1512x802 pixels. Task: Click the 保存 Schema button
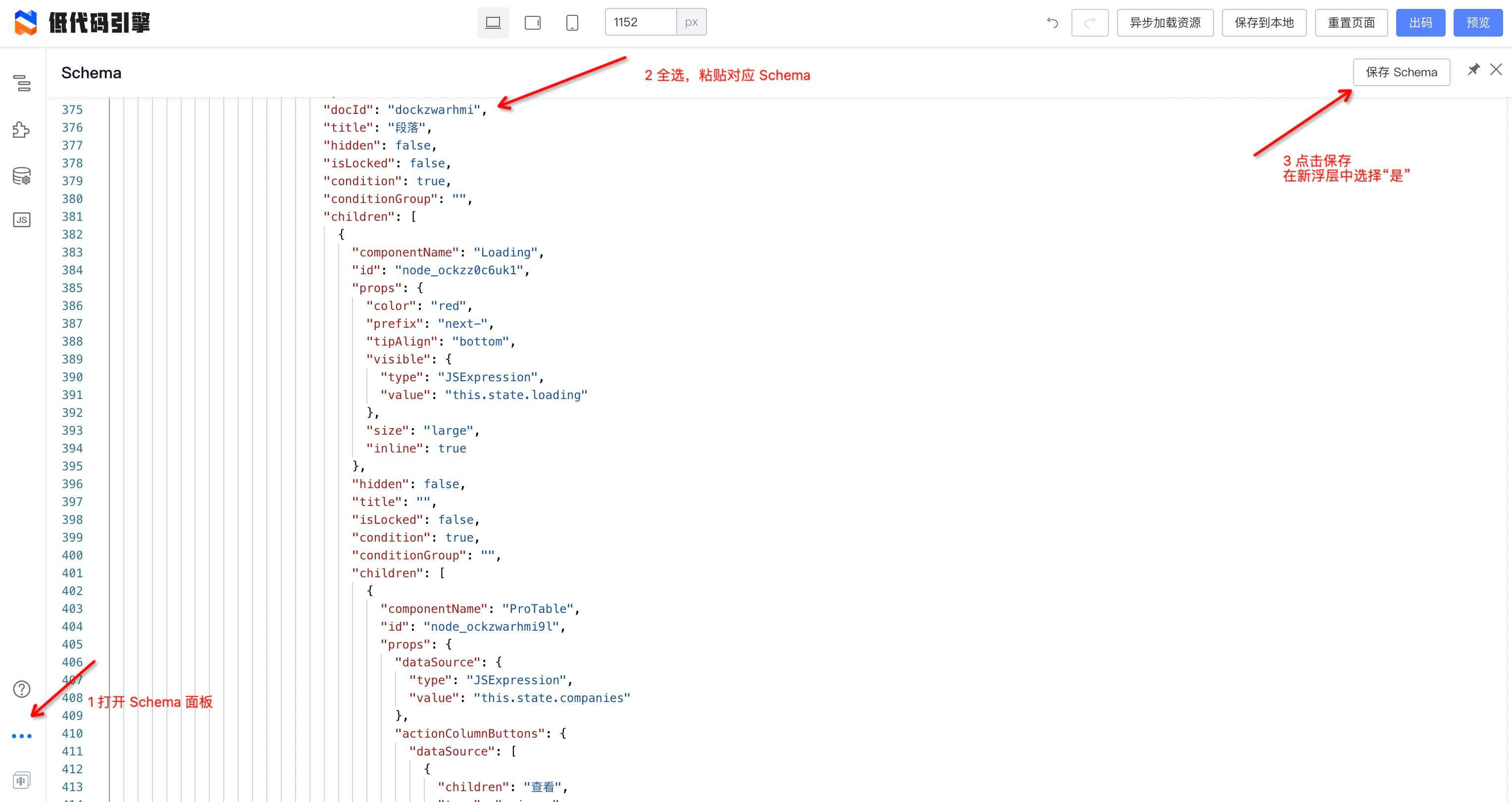pyautogui.click(x=1401, y=72)
